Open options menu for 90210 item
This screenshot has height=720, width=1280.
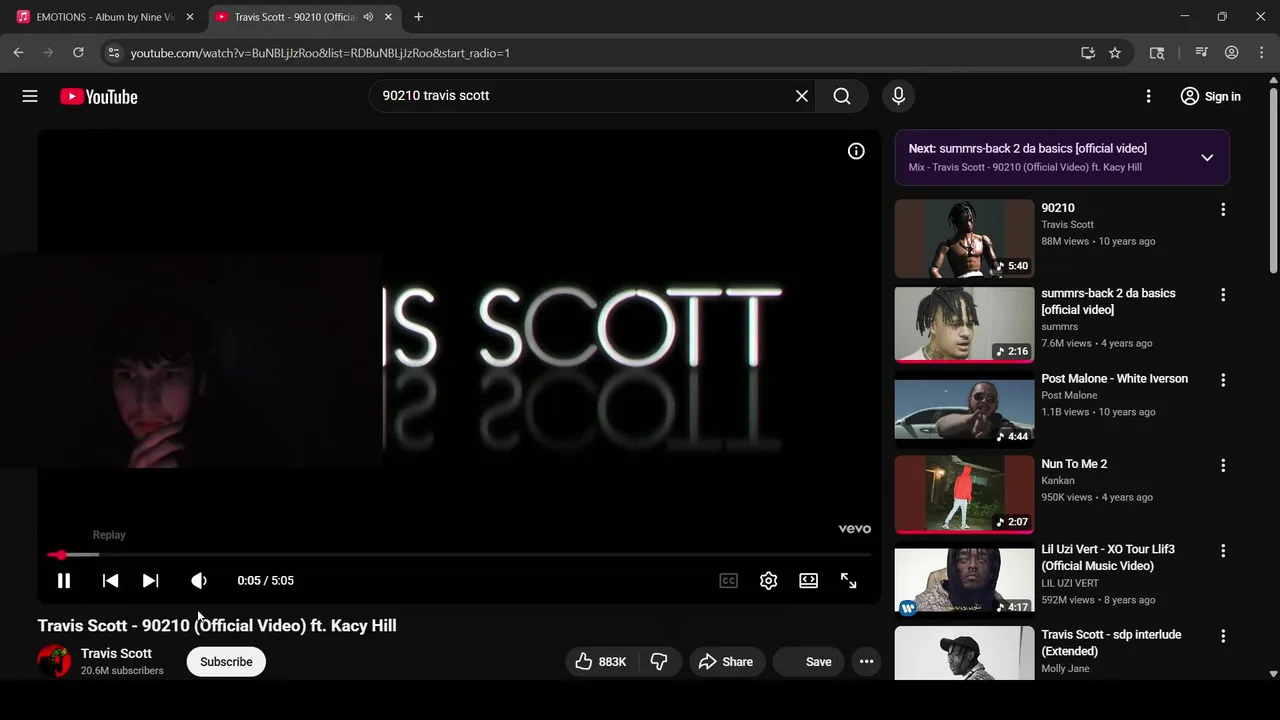click(x=1222, y=210)
